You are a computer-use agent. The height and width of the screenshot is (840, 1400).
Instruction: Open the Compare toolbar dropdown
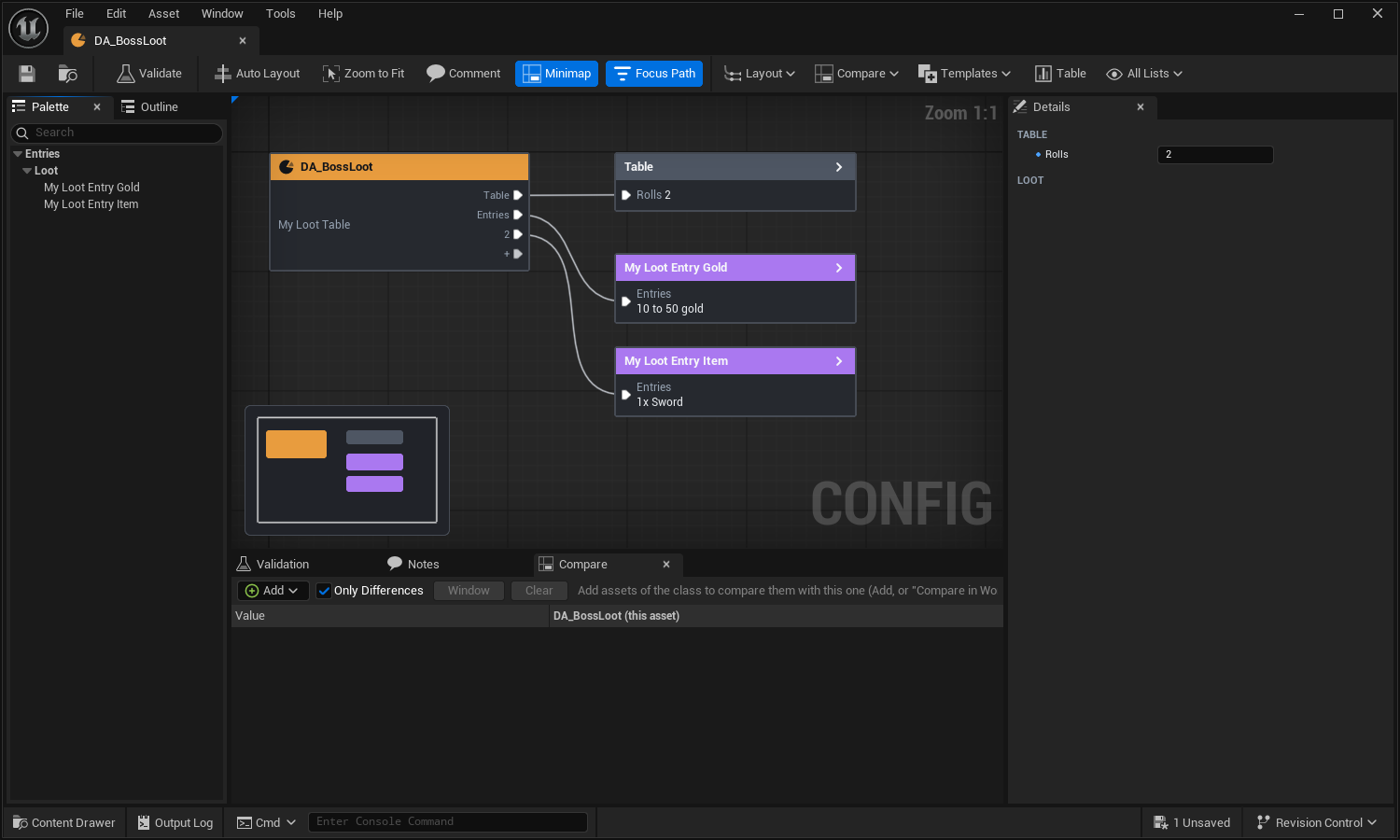(x=857, y=74)
